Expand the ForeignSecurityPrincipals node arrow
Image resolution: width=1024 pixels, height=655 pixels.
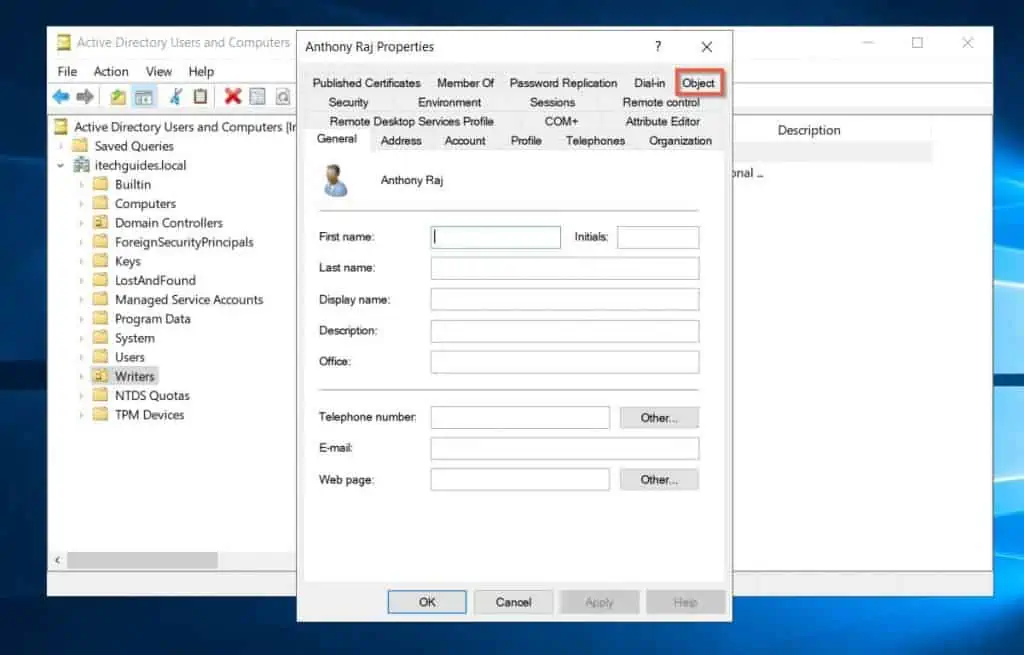tap(81, 242)
